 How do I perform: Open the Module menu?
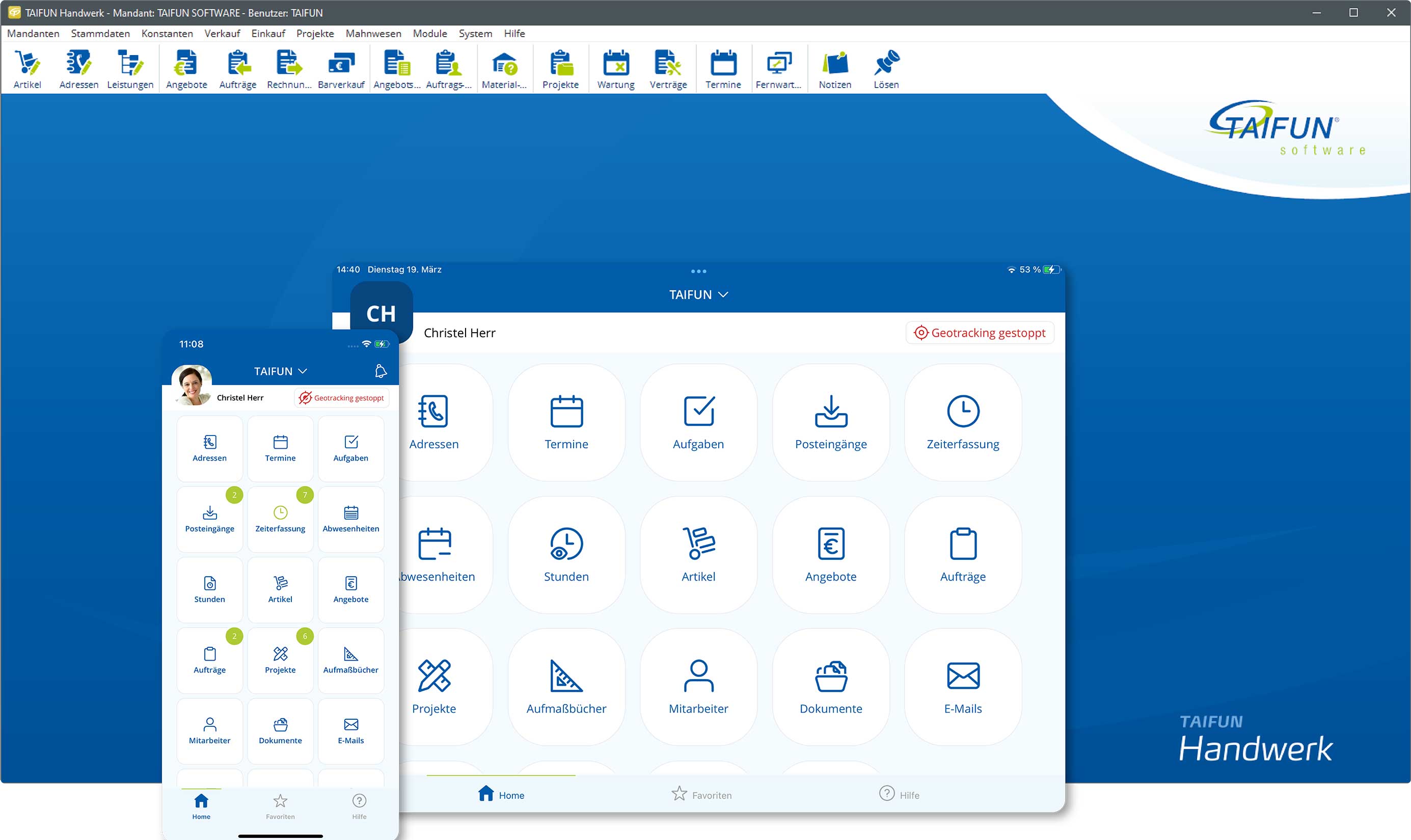[429, 34]
